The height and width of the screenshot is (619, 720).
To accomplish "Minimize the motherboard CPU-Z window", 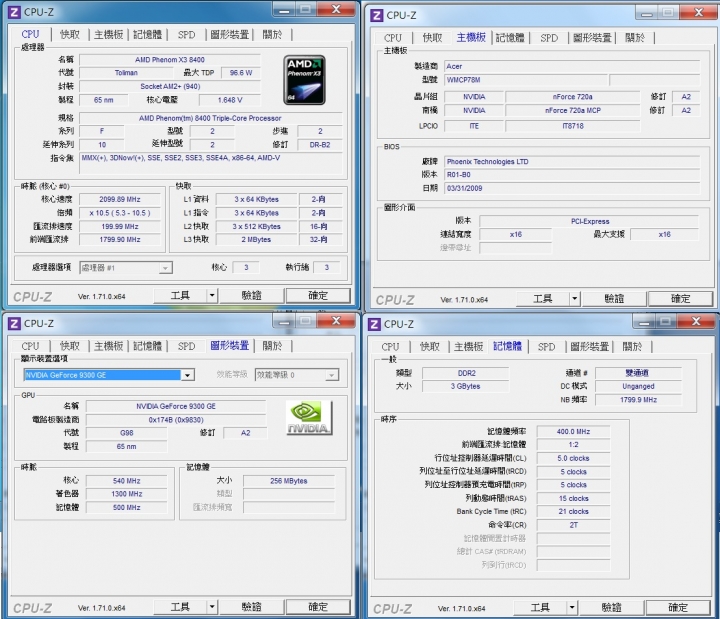I will 647,13.
